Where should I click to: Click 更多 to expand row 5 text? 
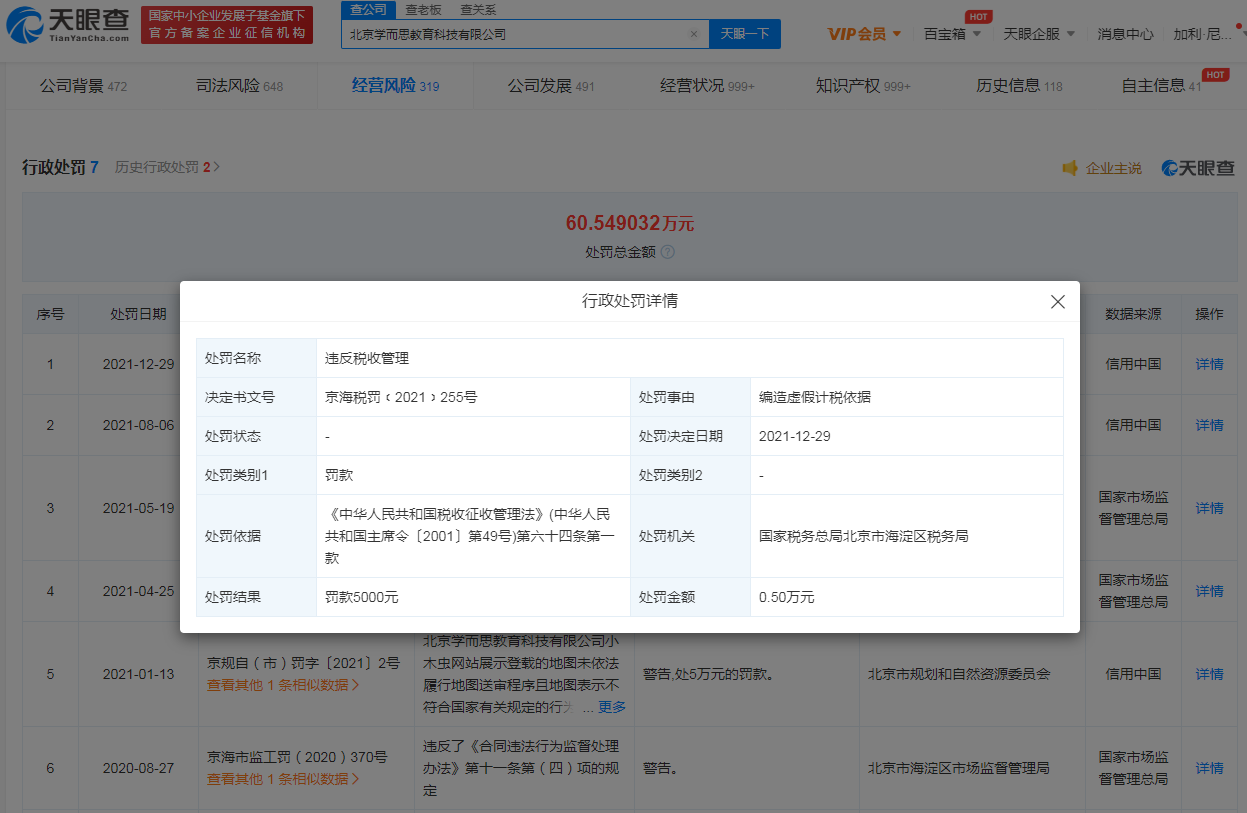pyautogui.click(x=611, y=707)
